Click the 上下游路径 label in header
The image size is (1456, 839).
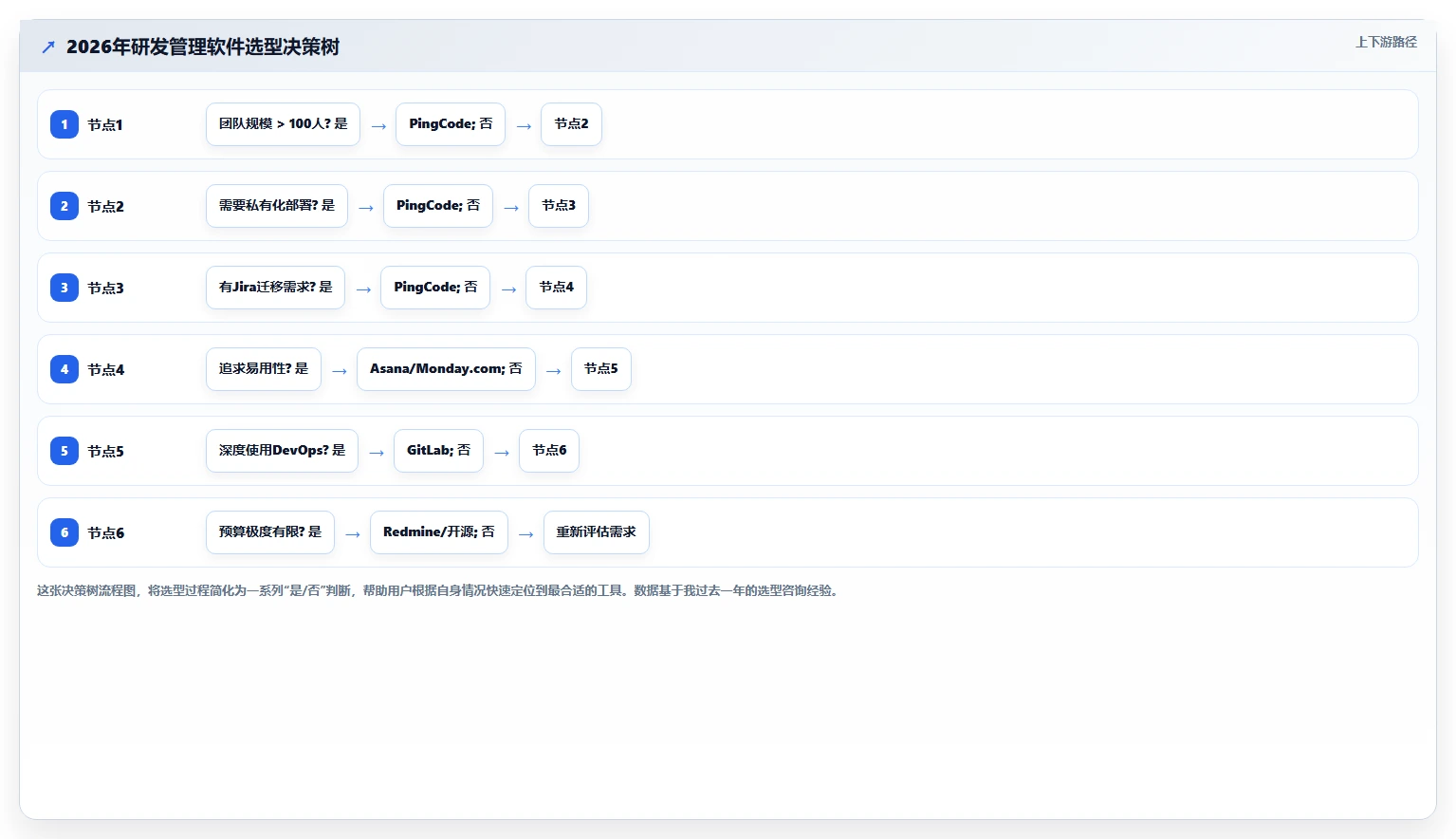1386,42
